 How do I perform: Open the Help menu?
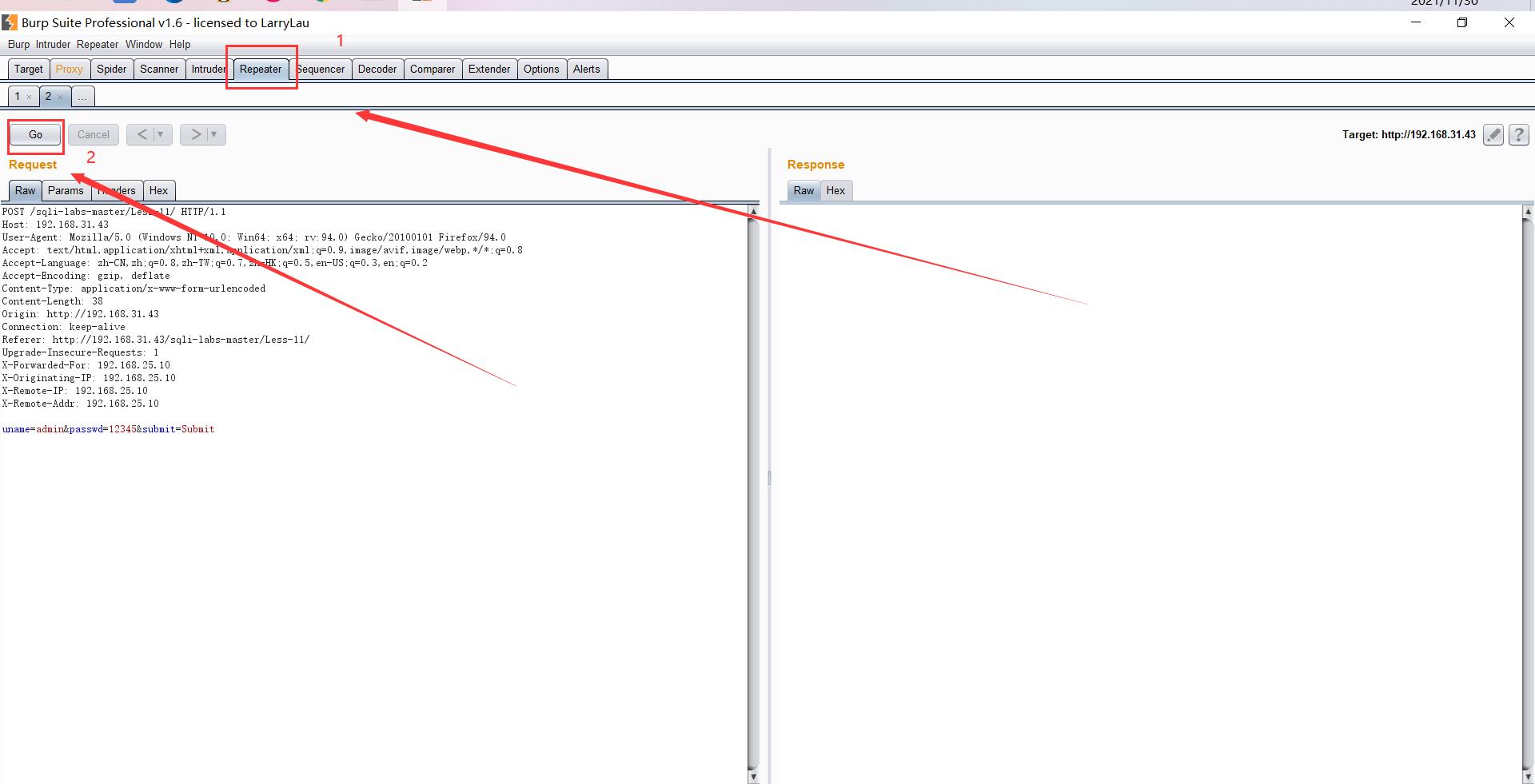click(x=180, y=44)
